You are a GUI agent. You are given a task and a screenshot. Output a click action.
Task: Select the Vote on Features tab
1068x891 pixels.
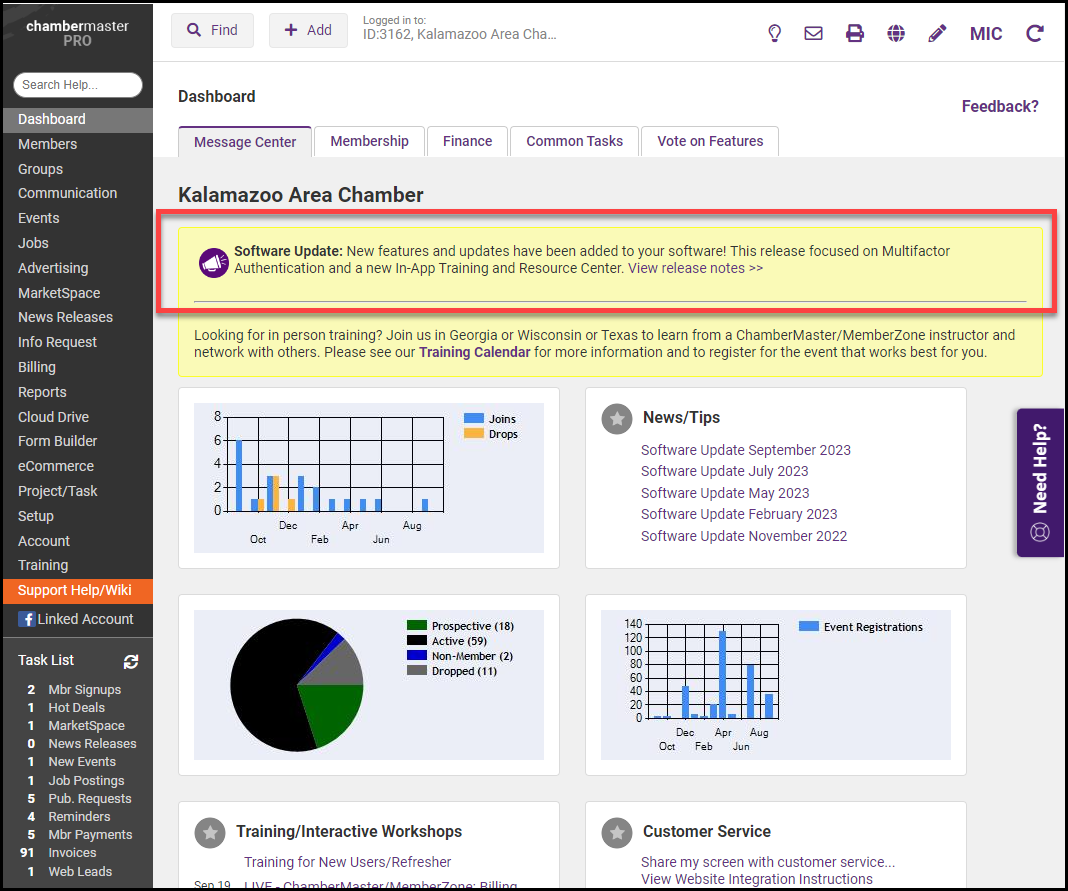(x=710, y=141)
